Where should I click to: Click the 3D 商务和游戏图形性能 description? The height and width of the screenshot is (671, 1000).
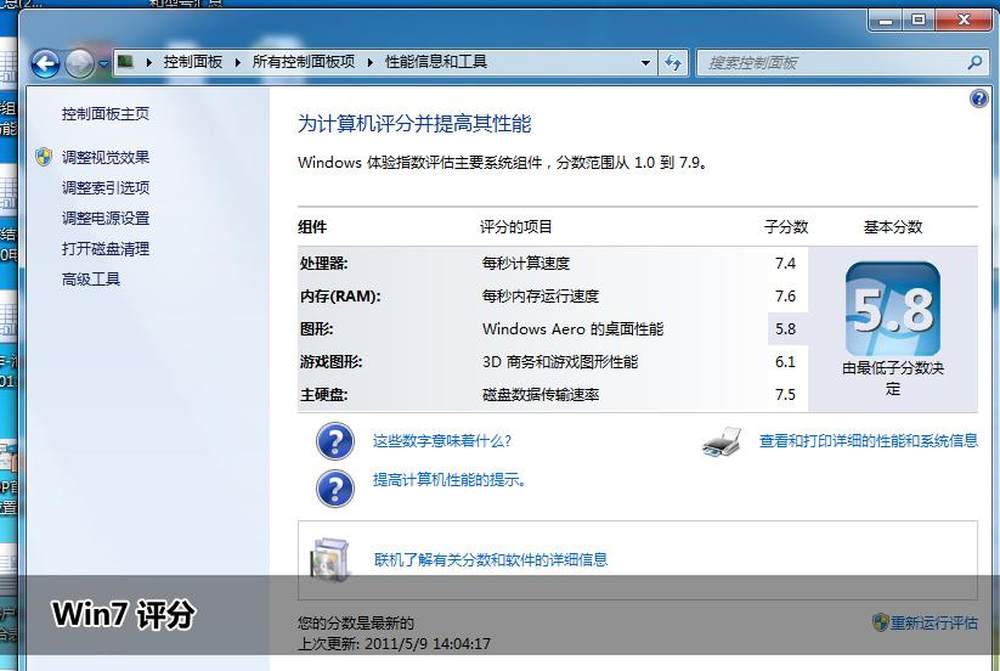(560, 362)
